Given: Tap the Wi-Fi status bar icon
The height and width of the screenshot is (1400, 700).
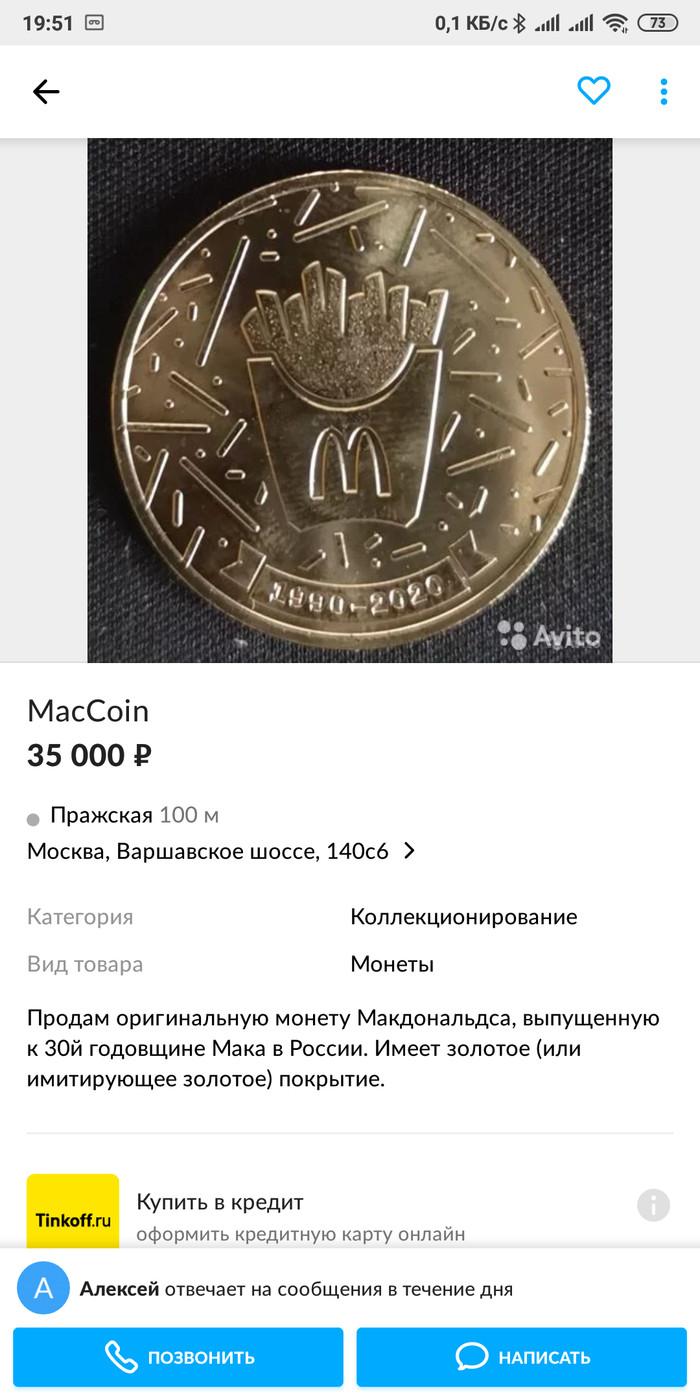Looking at the screenshot, I should pyautogui.click(x=617, y=22).
